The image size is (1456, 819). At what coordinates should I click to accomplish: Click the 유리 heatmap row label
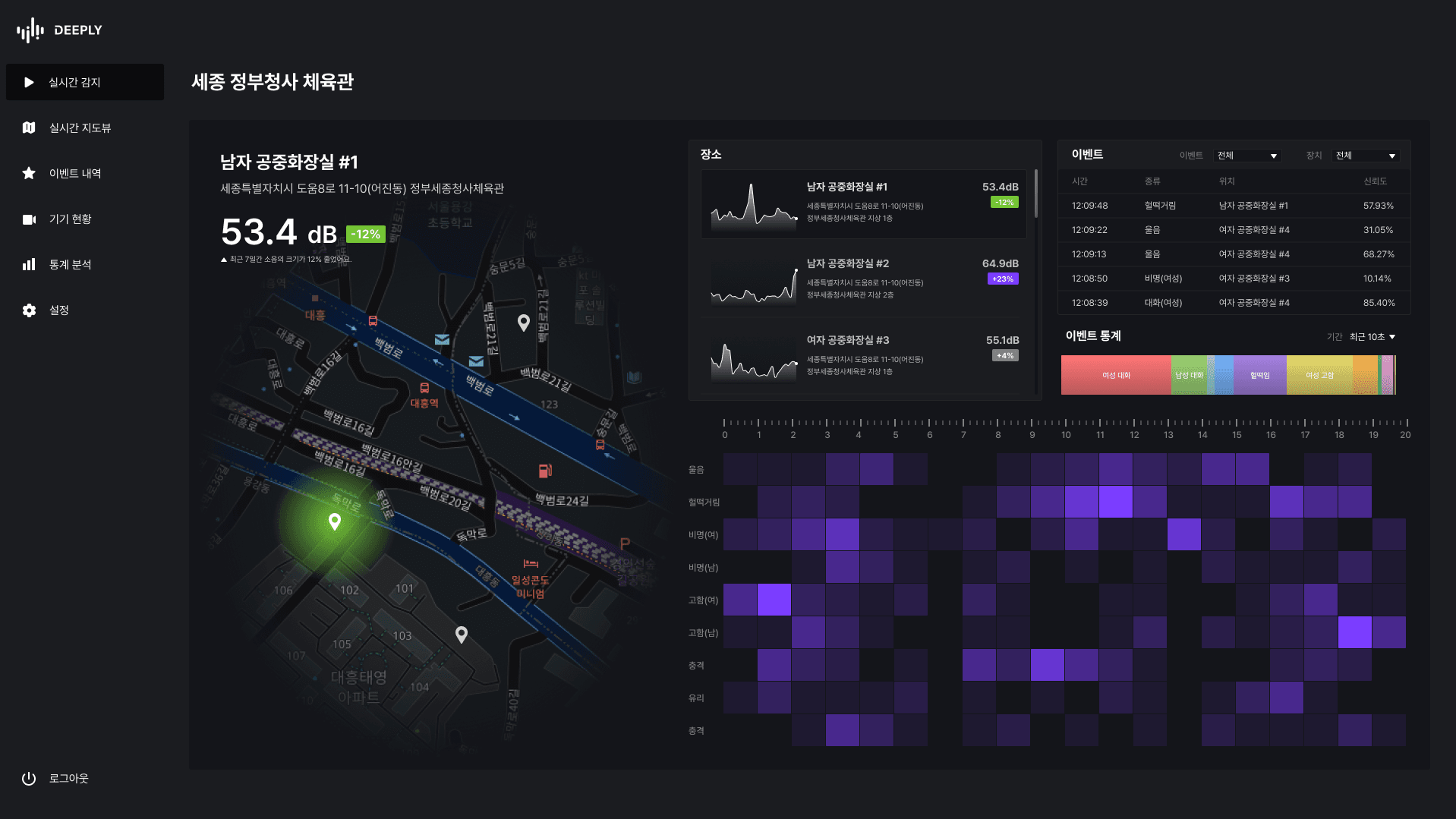[x=696, y=698]
